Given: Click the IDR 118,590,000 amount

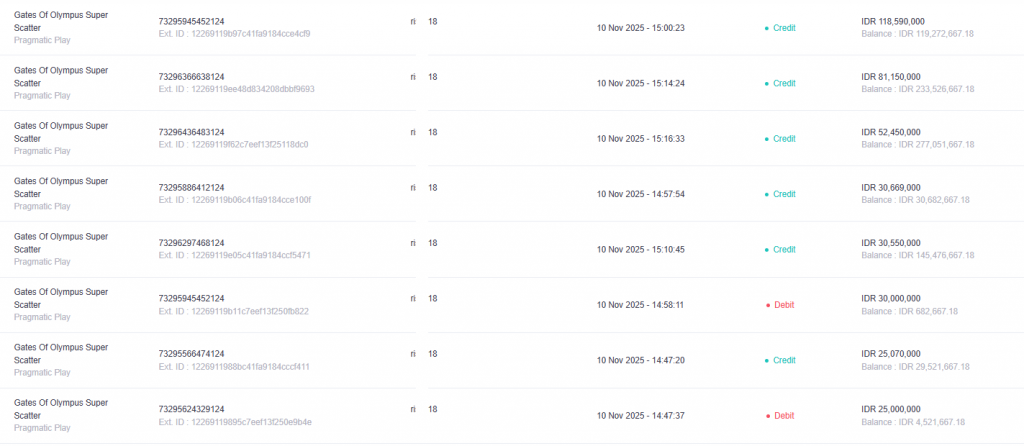Looking at the screenshot, I should 892,21.
